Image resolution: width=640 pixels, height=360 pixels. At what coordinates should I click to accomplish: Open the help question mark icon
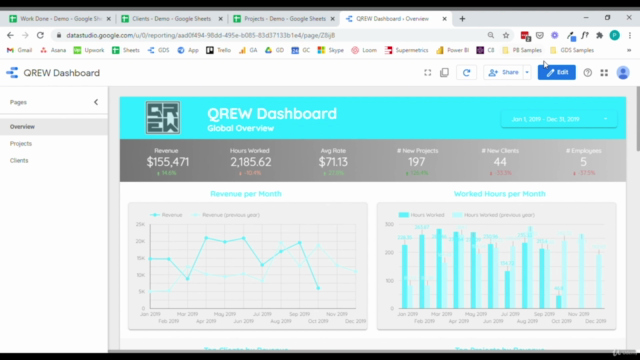tap(587, 73)
